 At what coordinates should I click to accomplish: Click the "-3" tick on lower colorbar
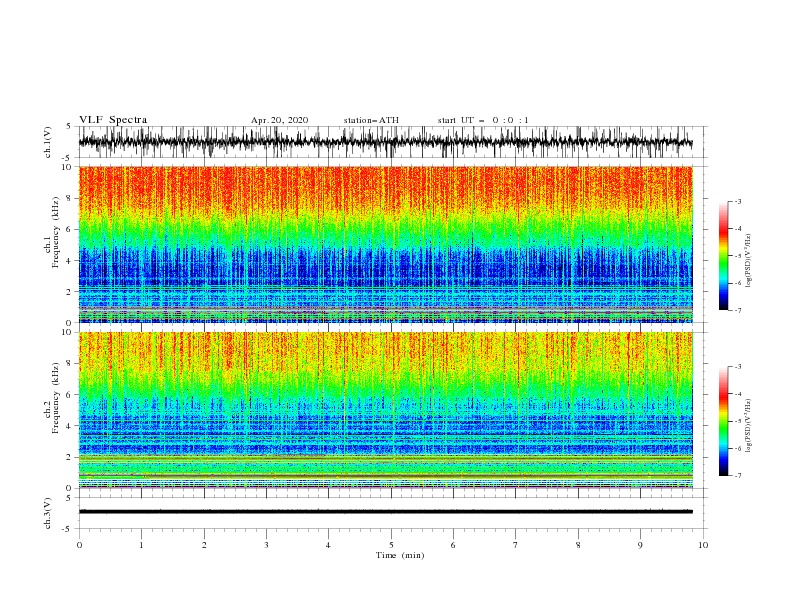(x=738, y=367)
